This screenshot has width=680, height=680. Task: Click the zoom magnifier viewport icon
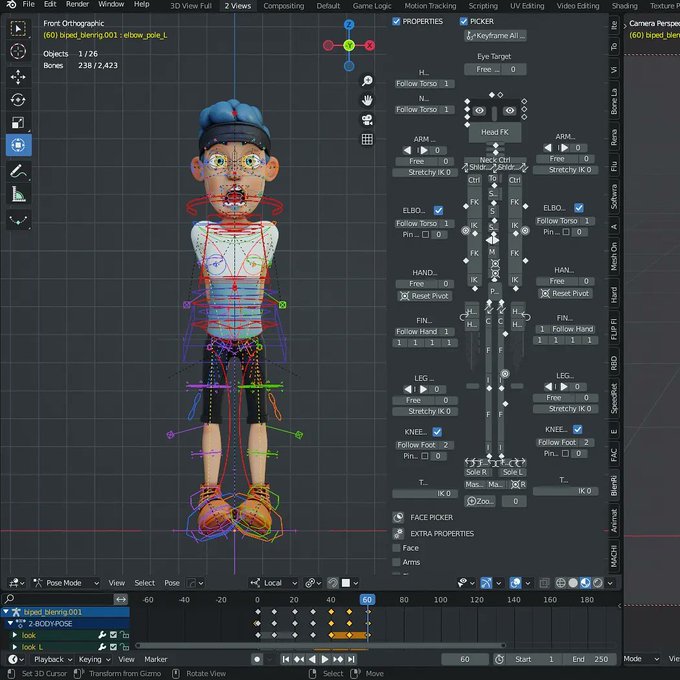click(x=367, y=81)
